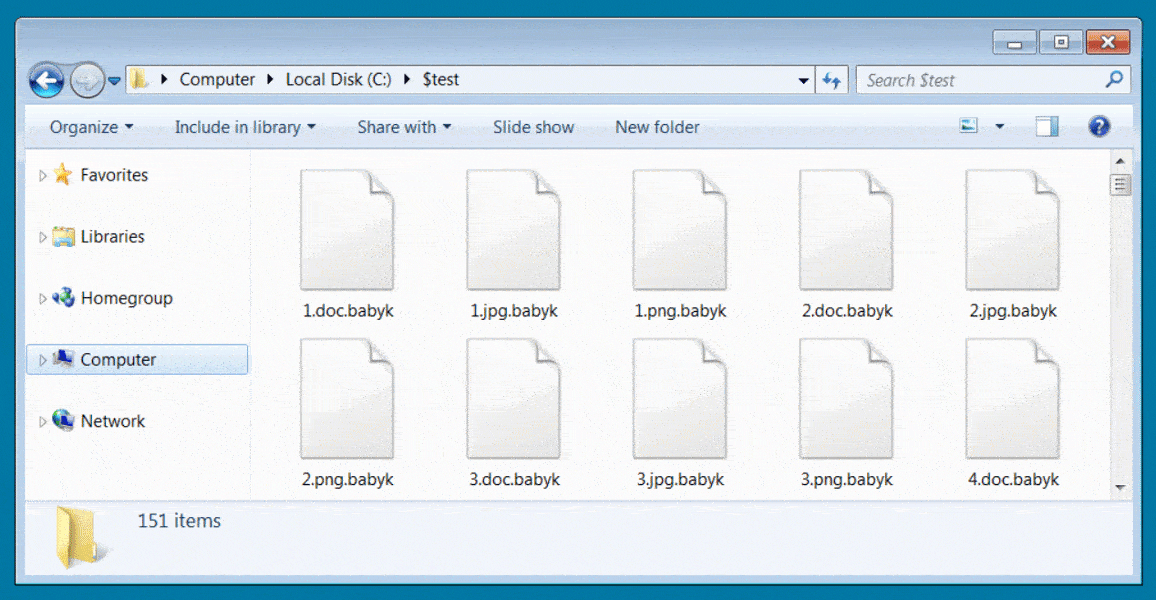Click the scrollbar up arrow
The image size is (1156, 600).
click(x=1120, y=161)
